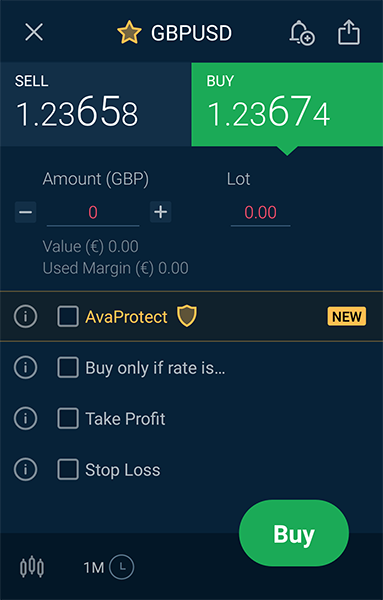Open AvaProtect info icon
This screenshot has width=383, height=600.
26,316
